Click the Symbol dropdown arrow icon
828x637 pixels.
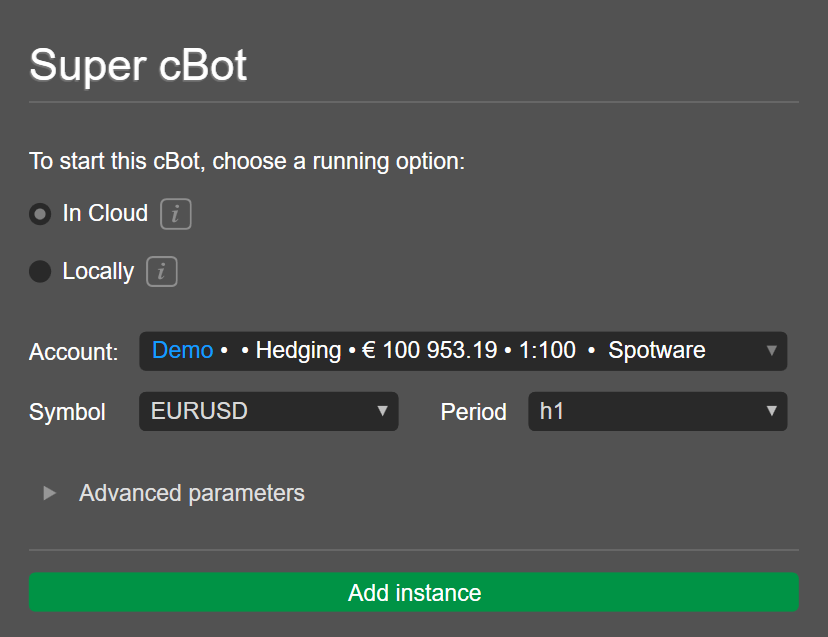pyautogui.click(x=382, y=411)
